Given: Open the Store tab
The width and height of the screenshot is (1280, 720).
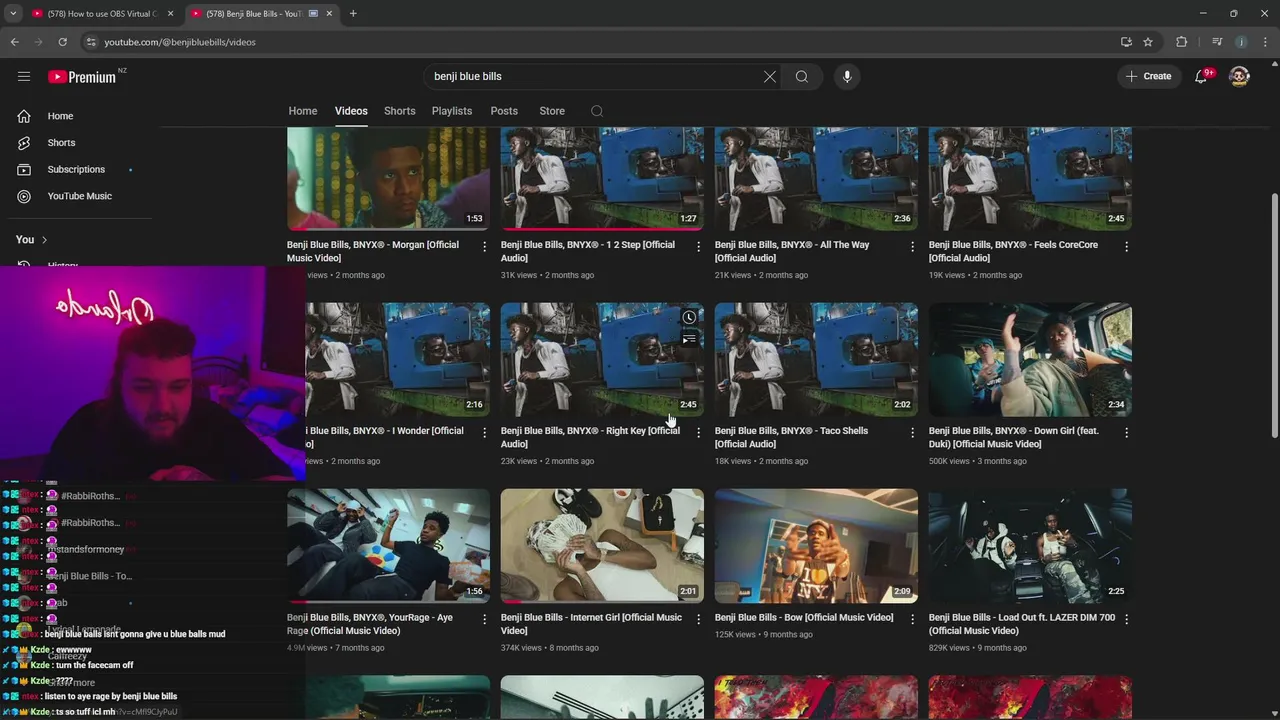Looking at the screenshot, I should pyautogui.click(x=552, y=111).
